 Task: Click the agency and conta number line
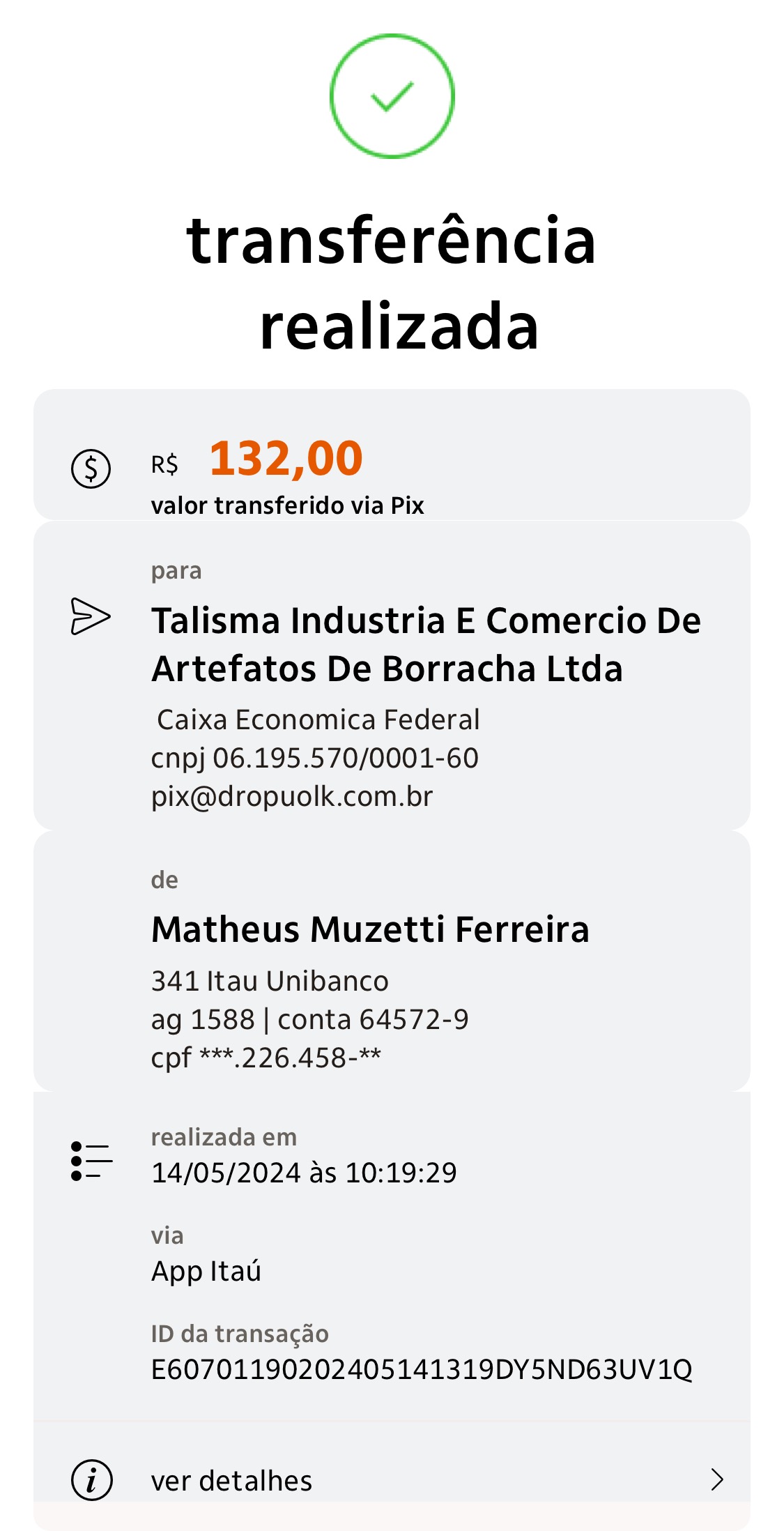point(310,1019)
